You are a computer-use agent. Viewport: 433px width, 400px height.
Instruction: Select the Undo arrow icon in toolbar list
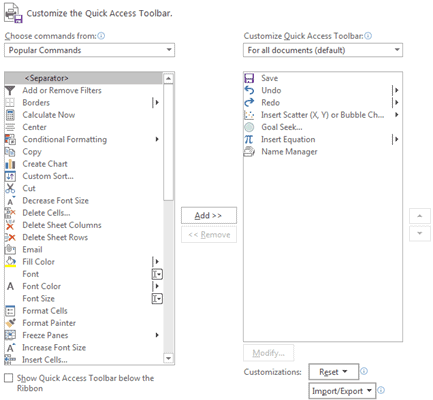coord(249,90)
